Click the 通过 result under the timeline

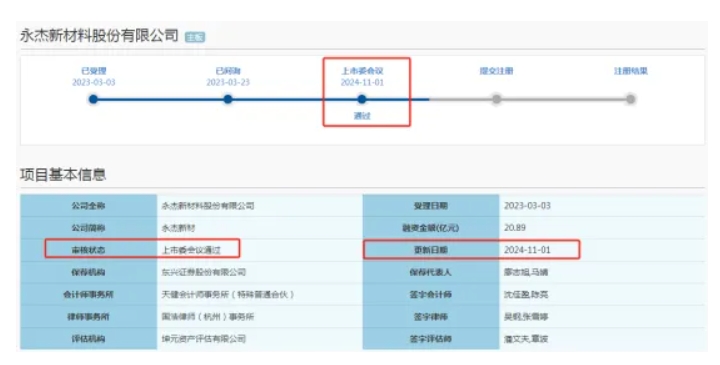tap(362, 116)
